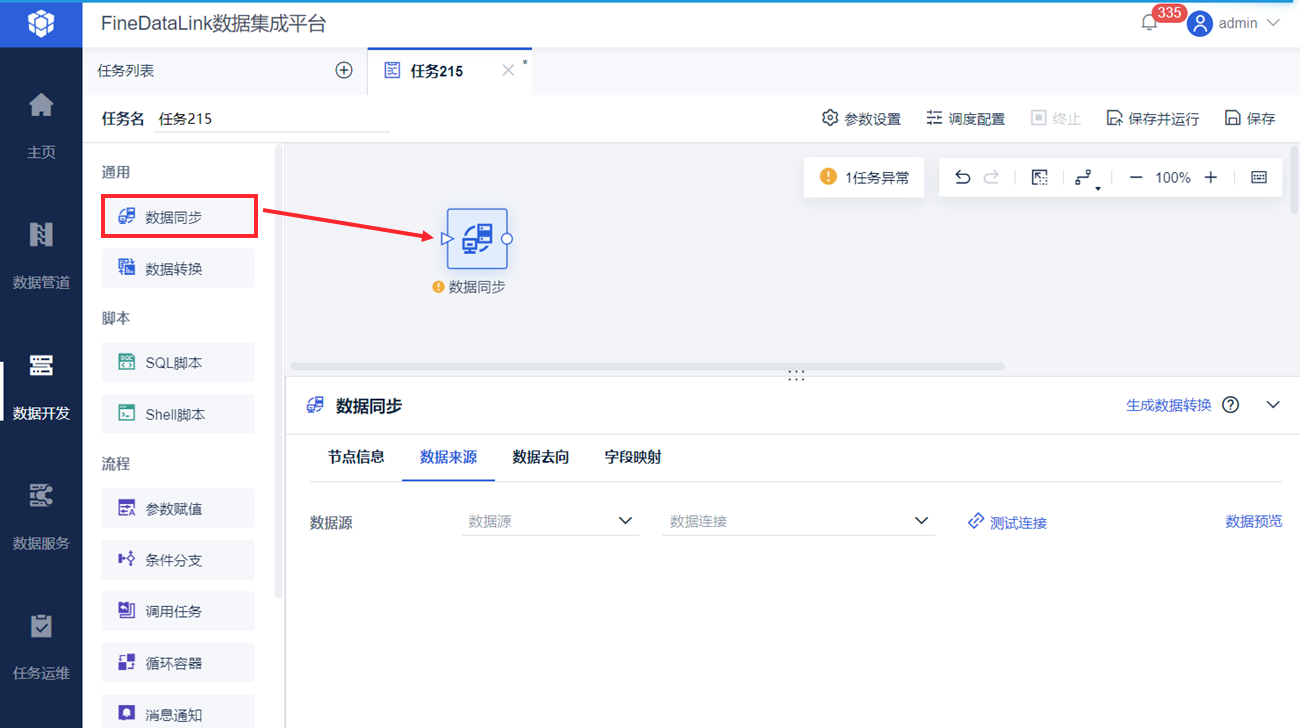Viewport: 1300px width, 728px height.
Task: Pick the 消息通知 node type
Action: click(179, 712)
